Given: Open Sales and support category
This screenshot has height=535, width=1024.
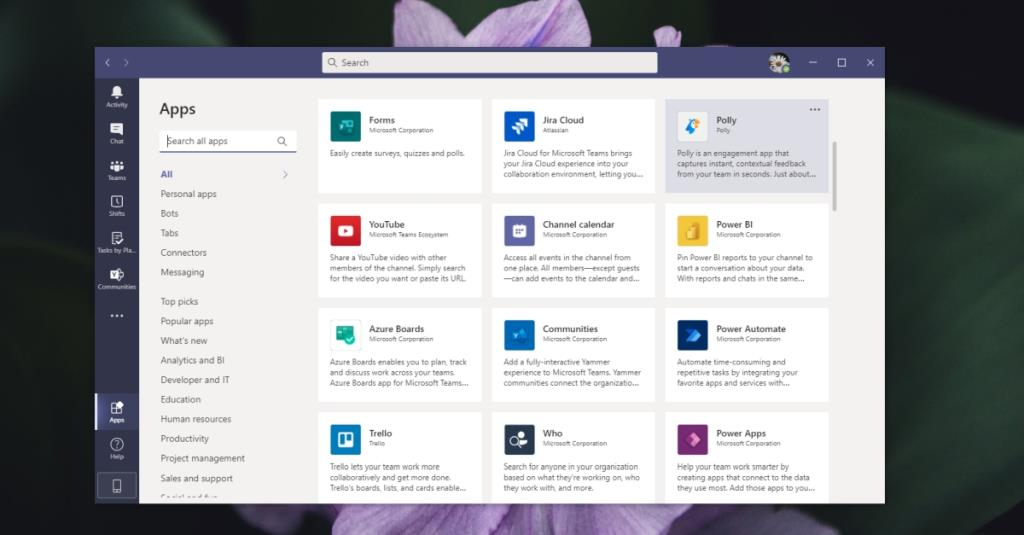Looking at the screenshot, I should 197,478.
